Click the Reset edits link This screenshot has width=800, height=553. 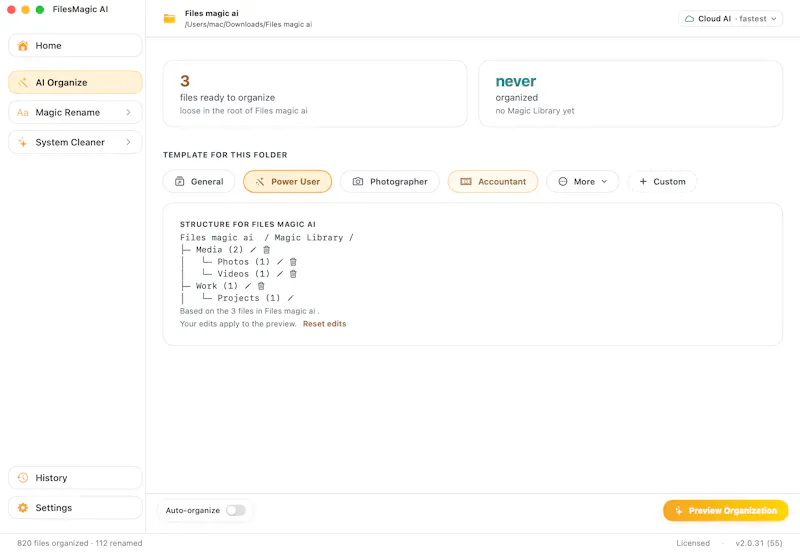324,324
